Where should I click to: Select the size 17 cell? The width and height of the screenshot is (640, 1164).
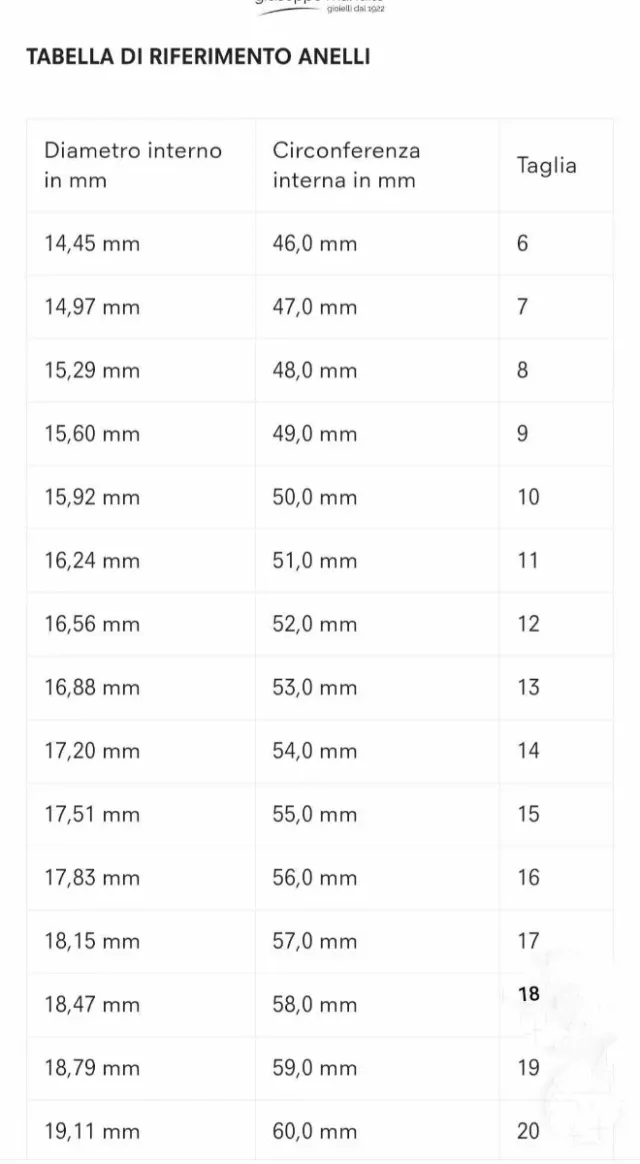pos(528,941)
